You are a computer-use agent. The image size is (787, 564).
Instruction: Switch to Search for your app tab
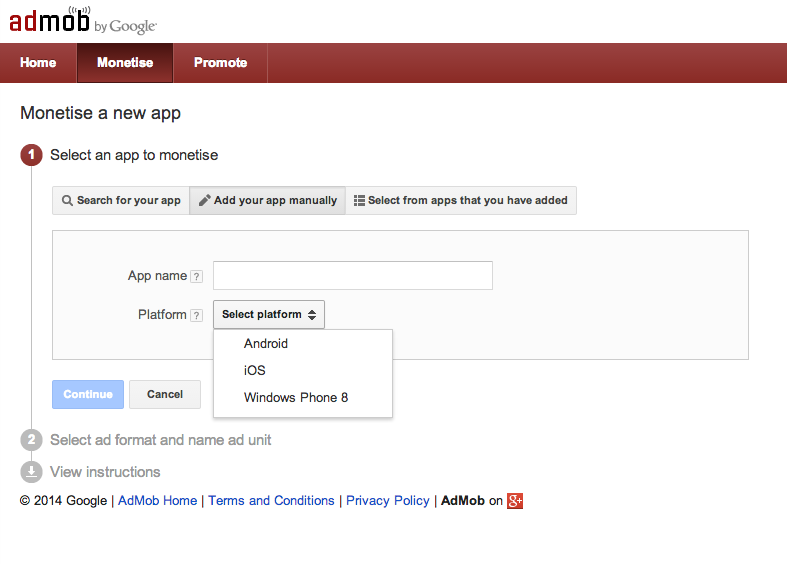[x=121, y=200]
